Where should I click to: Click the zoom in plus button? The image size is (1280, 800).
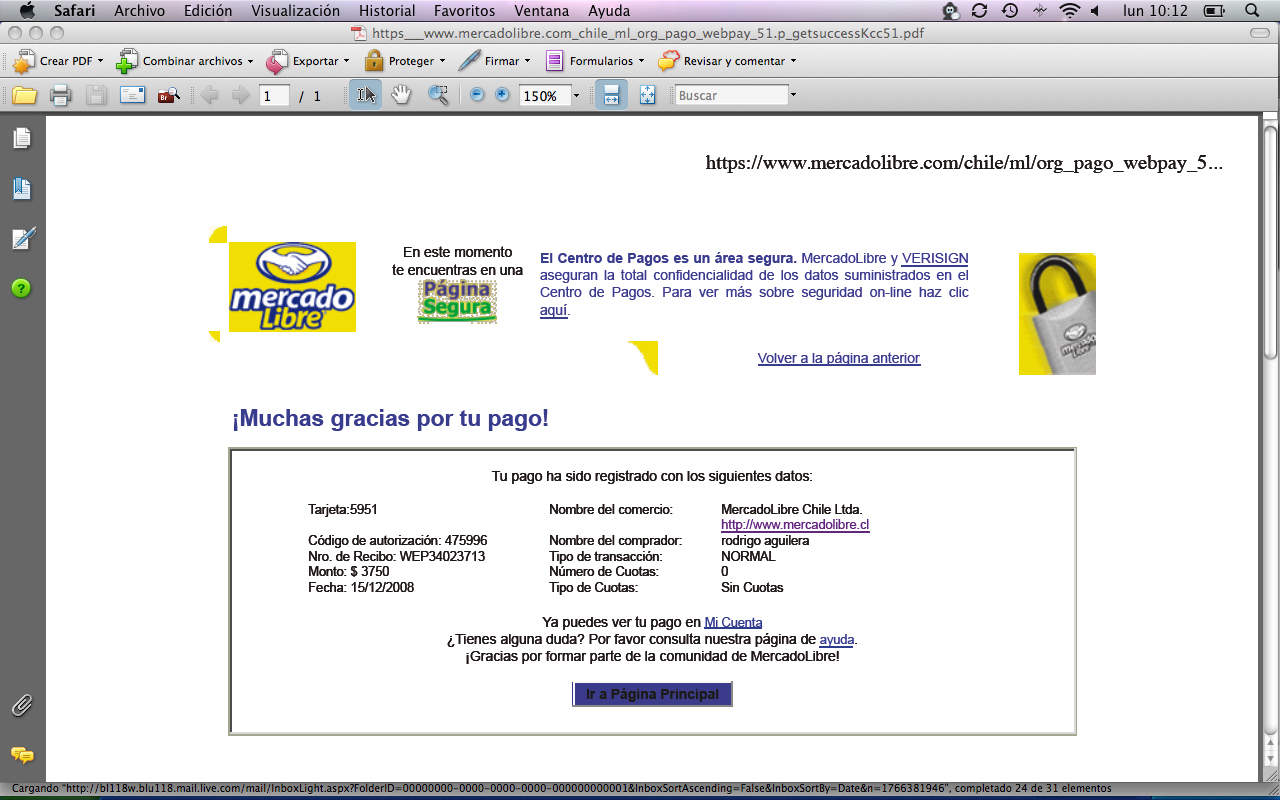click(x=502, y=95)
